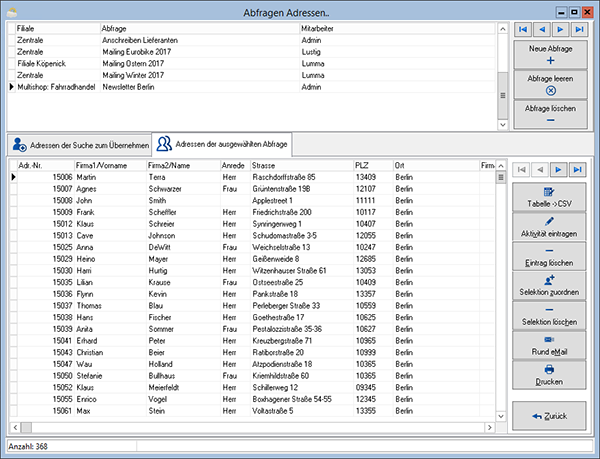
Task: Click Eintrag löschen button
Action: coord(549,257)
